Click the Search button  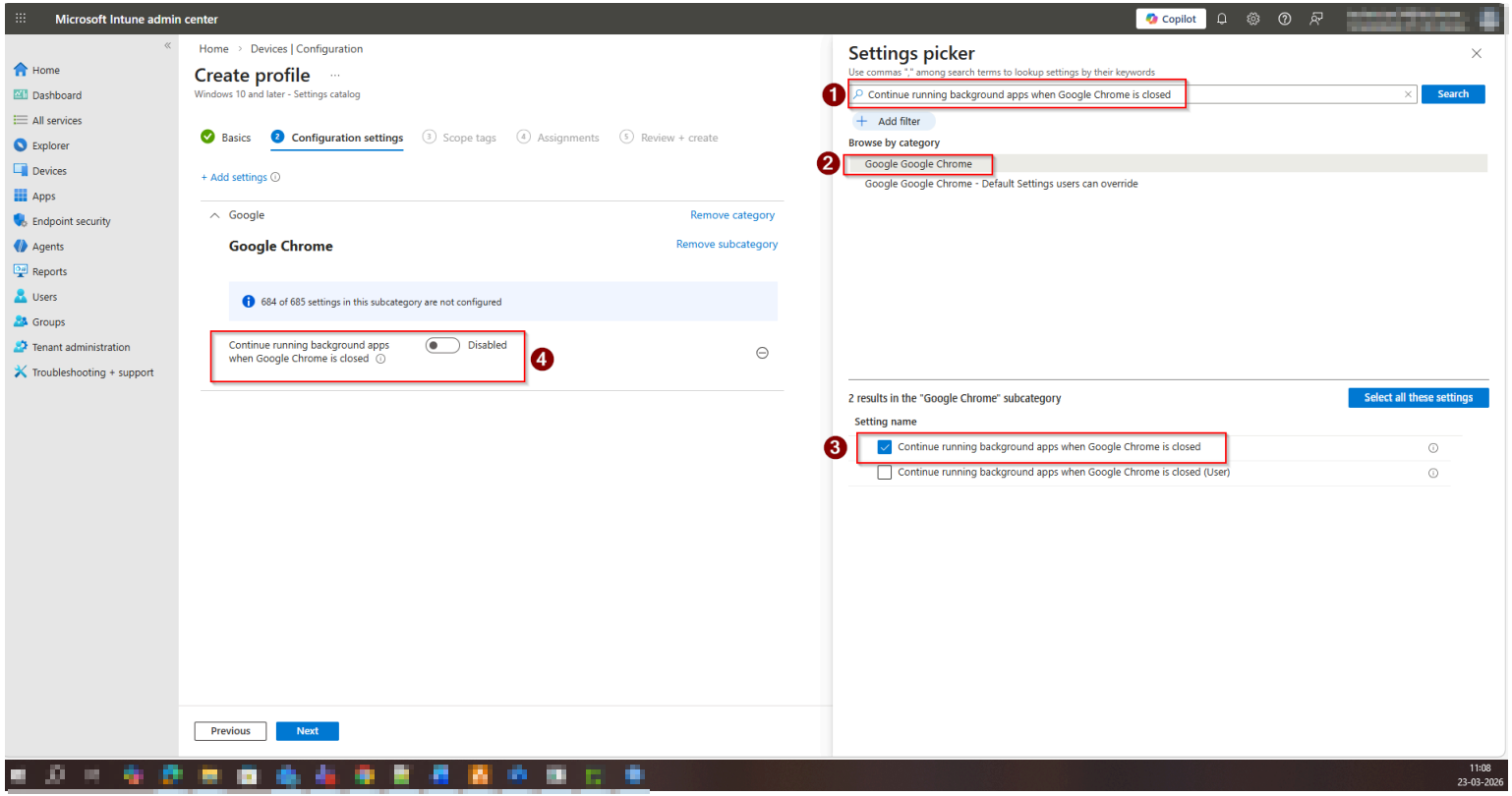coord(1453,94)
